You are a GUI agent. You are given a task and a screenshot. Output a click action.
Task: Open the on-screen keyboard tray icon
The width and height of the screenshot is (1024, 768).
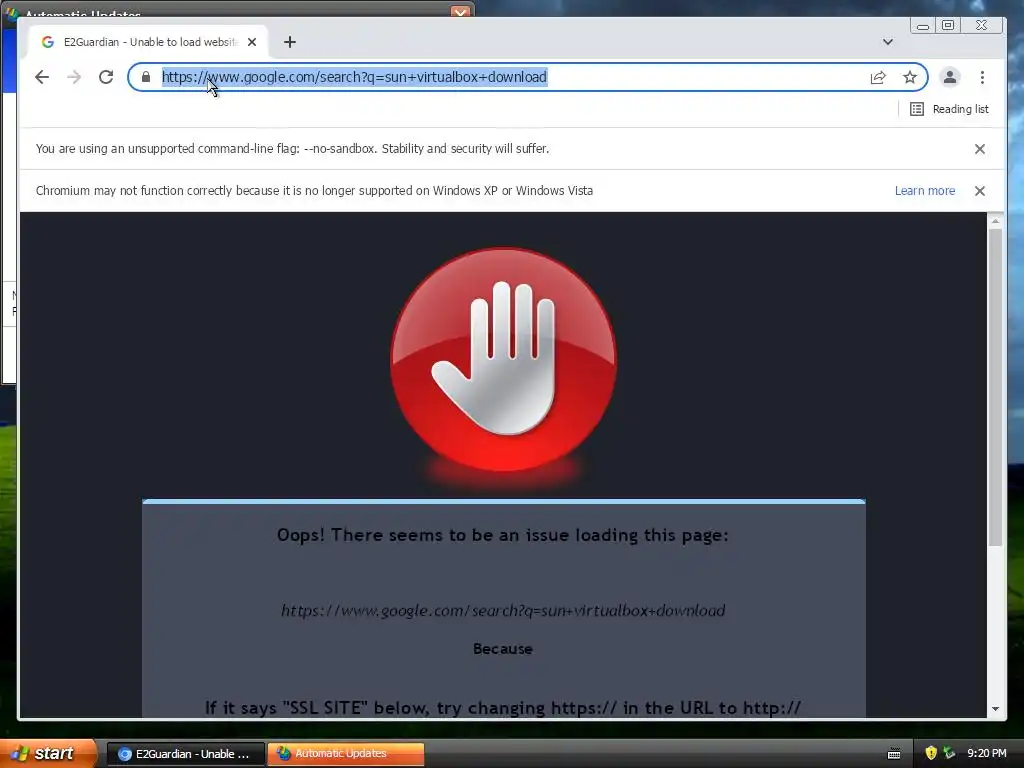click(x=894, y=754)
